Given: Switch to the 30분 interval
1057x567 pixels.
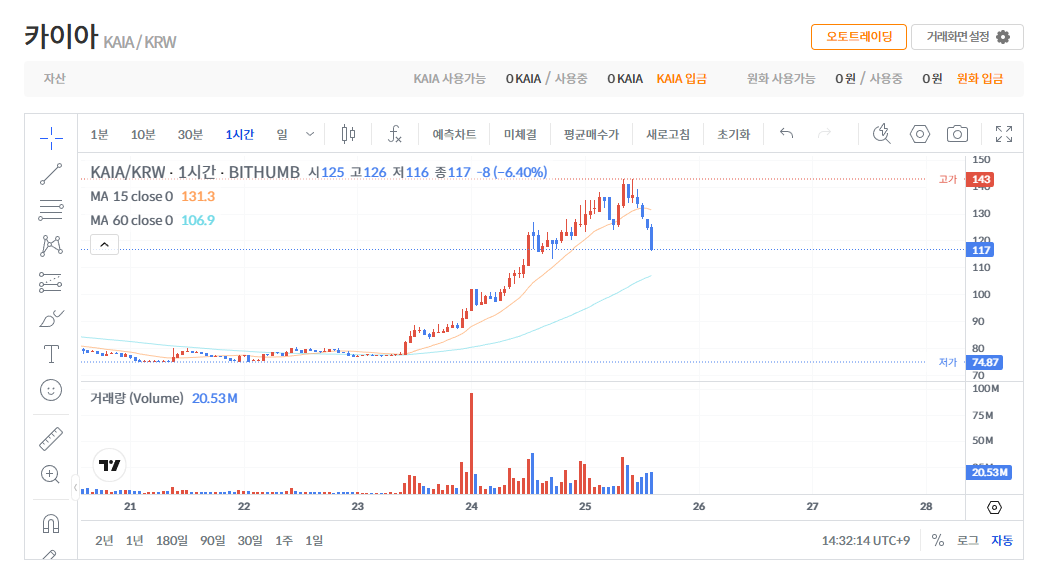Looking at the screenshot, I should pos(190,134).
